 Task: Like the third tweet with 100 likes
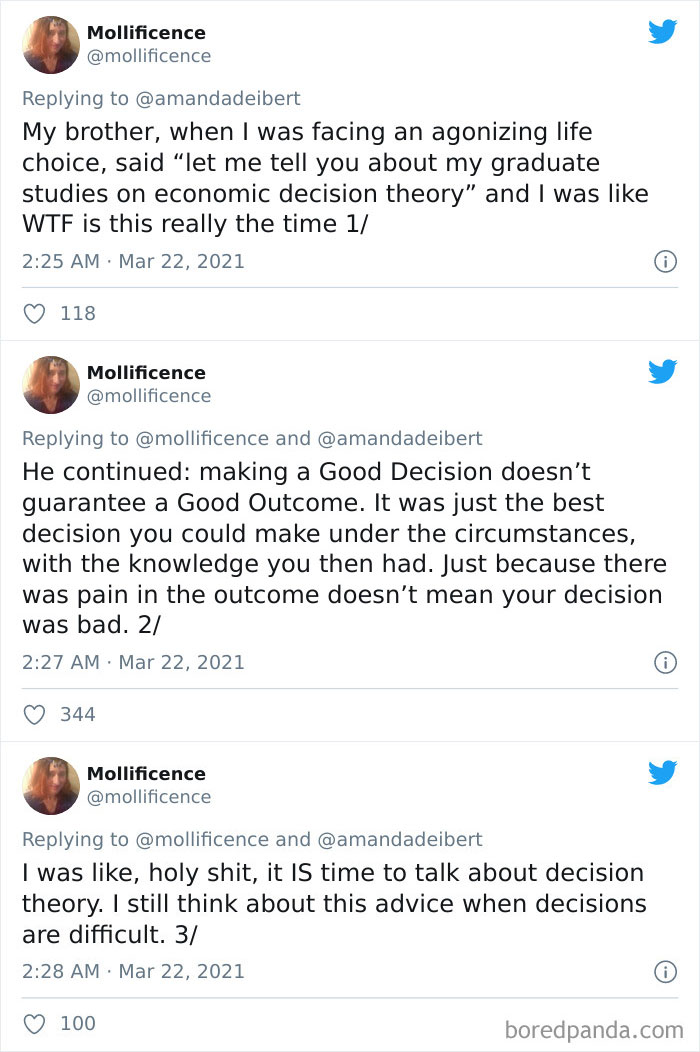point(34,1023)
